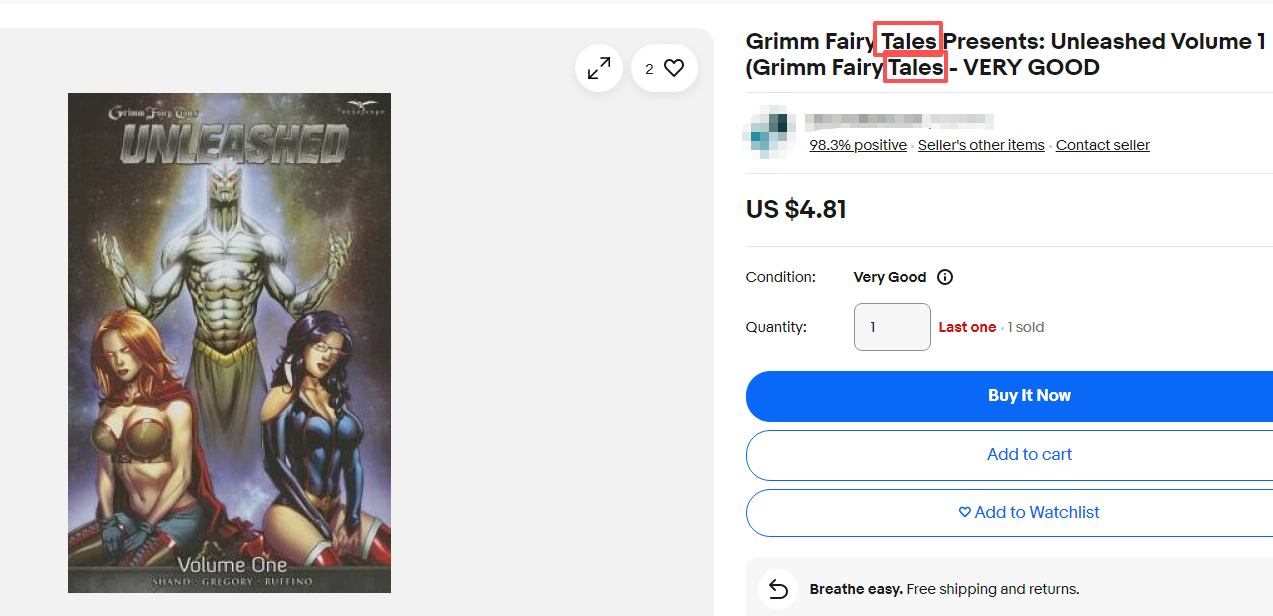Viewport: 1273px width, 616px height.
Task: Open the 98.3% positive feedback link
Action: click(x=857, y=145)
